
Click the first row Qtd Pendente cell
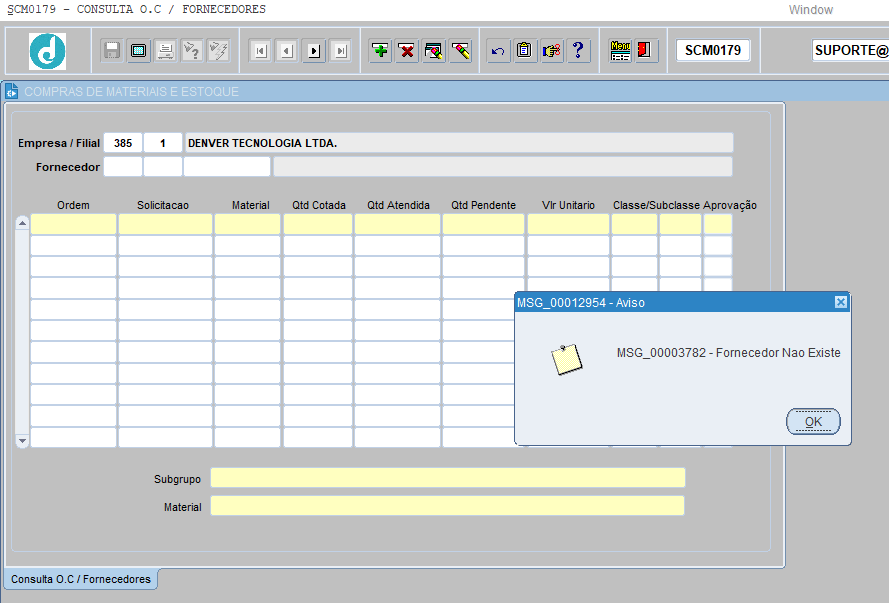(x=484, y=224)
